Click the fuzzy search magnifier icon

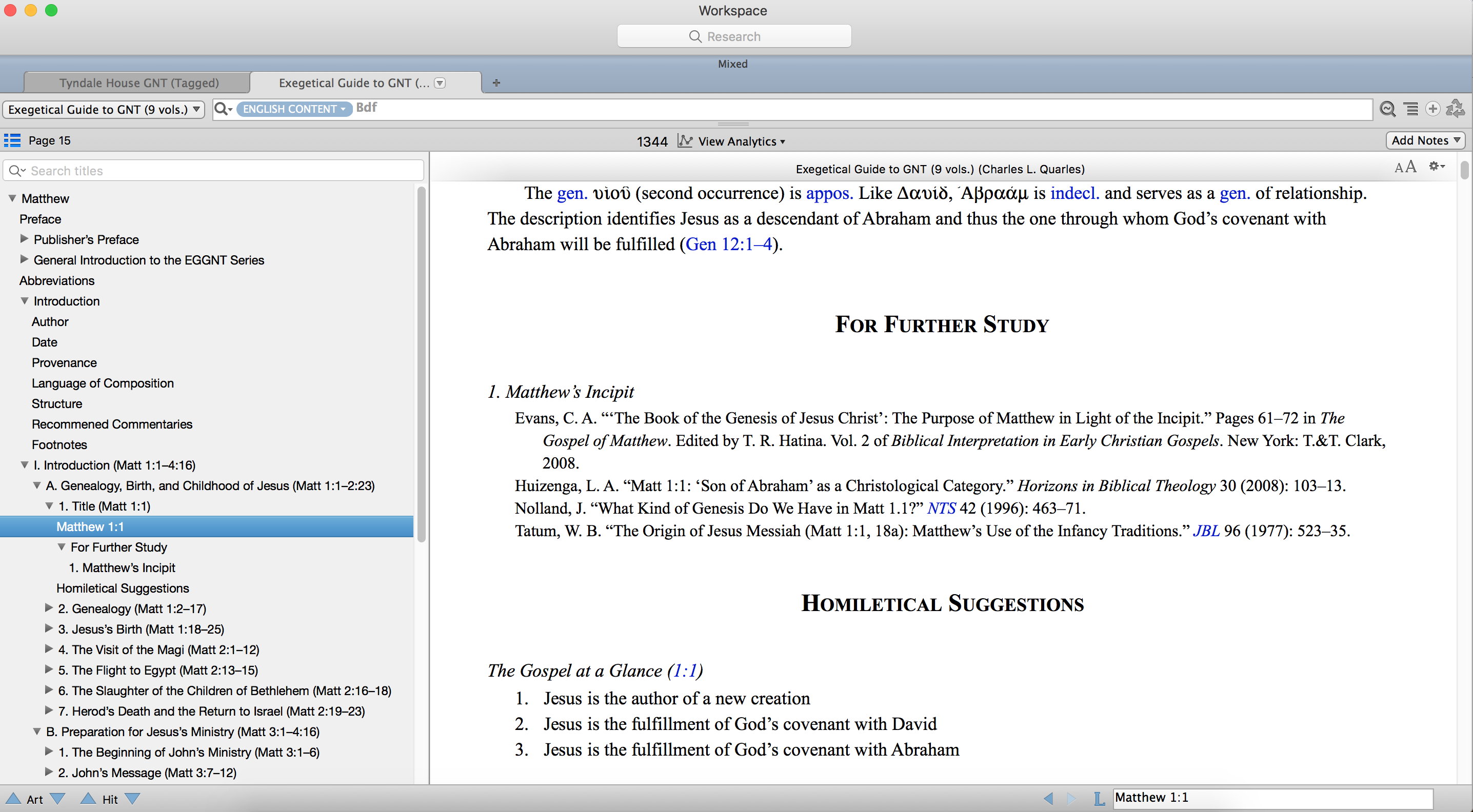tap(1388, 109)
